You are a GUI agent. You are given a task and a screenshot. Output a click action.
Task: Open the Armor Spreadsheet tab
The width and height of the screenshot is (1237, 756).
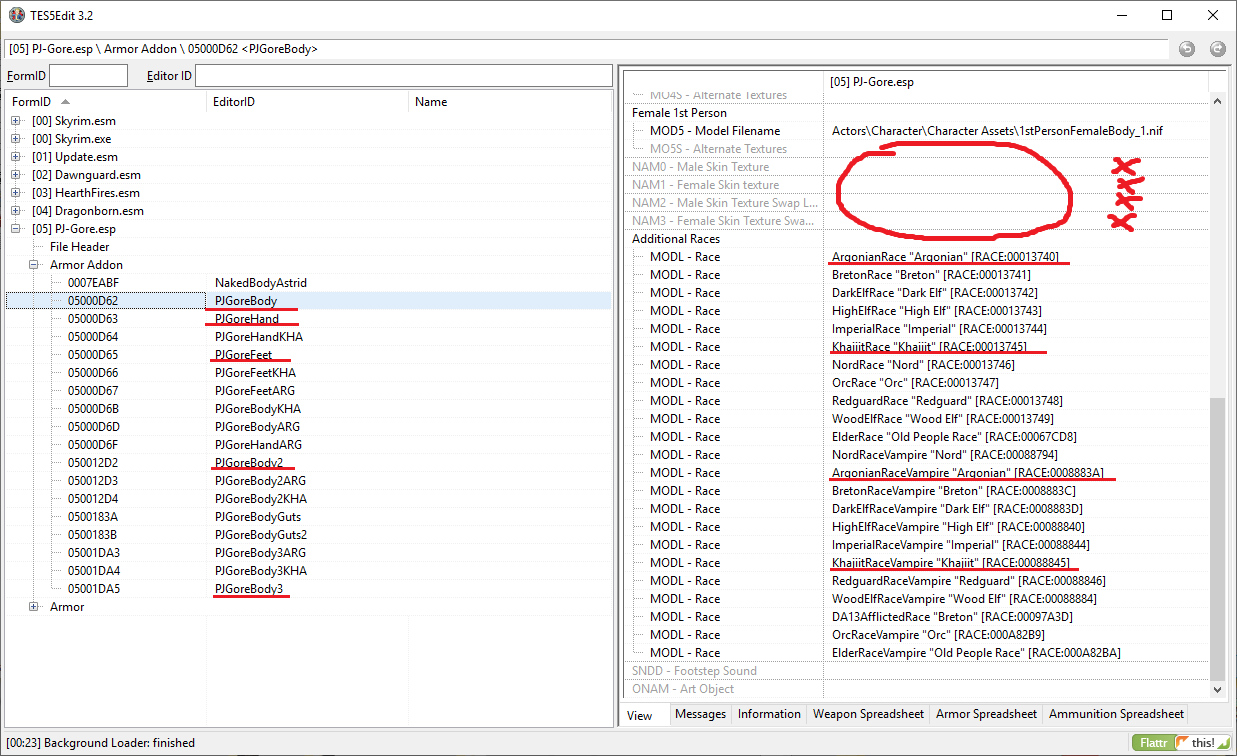[986, 714]
